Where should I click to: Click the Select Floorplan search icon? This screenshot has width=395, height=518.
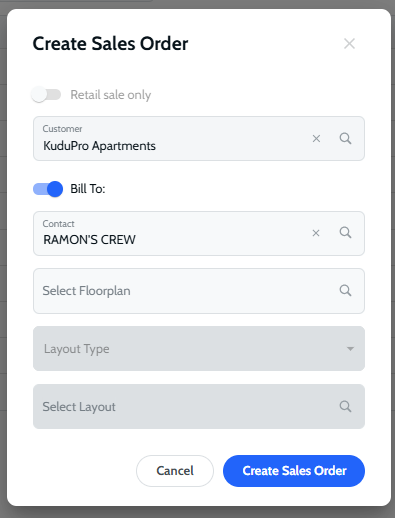(345, 290)
